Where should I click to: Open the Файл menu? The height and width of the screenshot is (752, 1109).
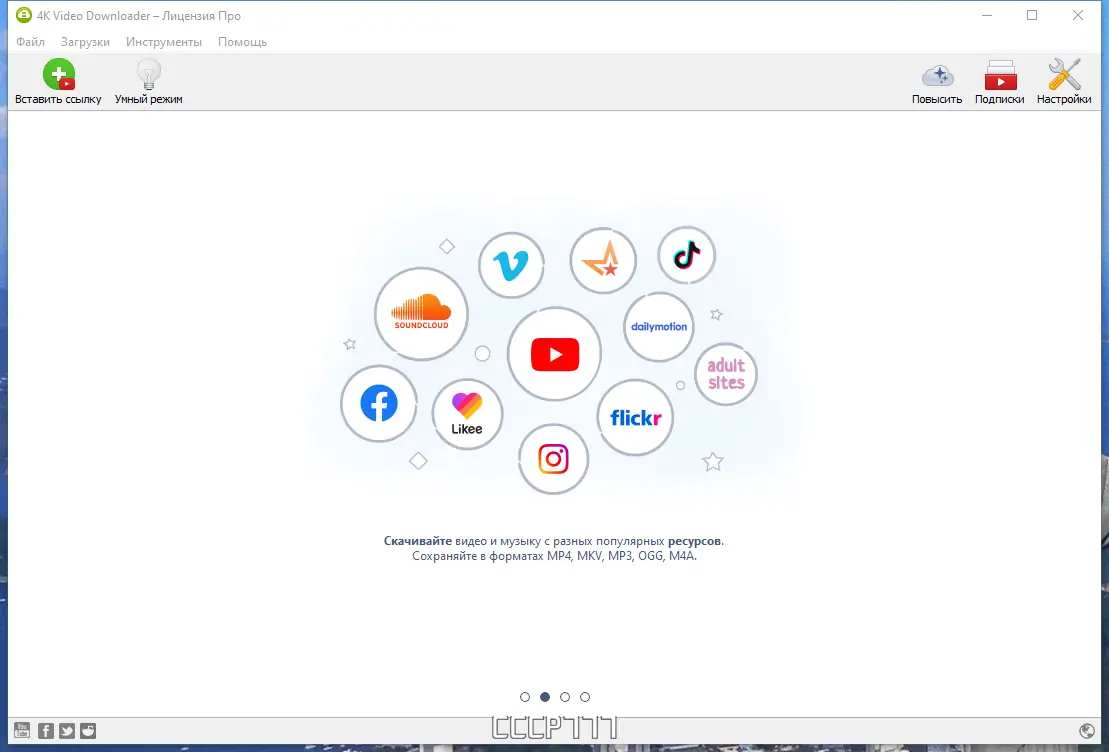[x=29, y=42]
